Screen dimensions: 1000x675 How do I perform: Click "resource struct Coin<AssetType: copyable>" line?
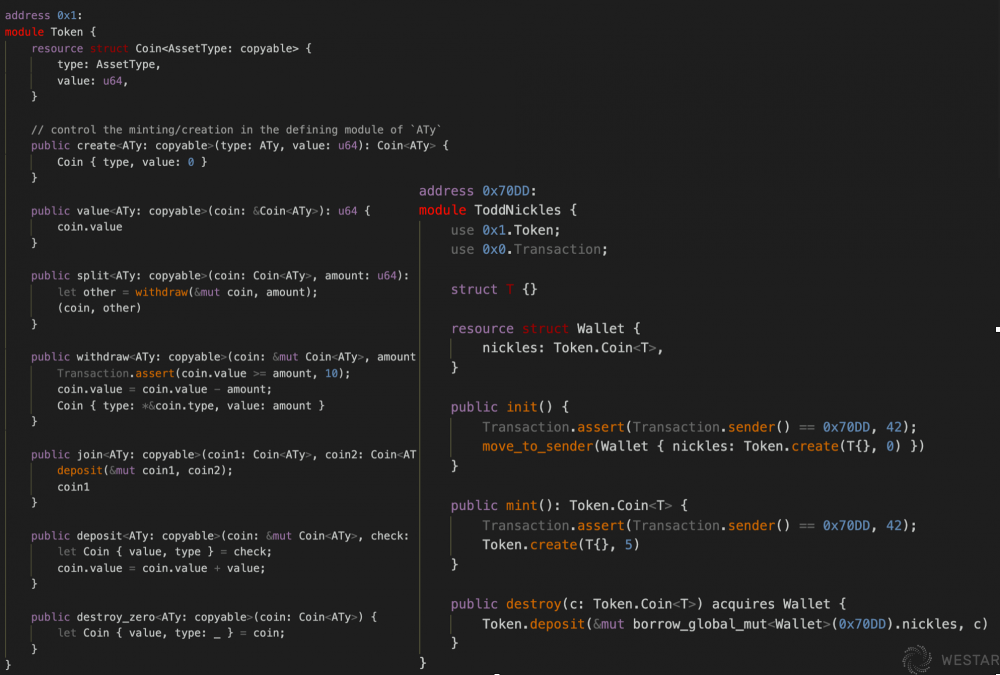click(172, 48)
